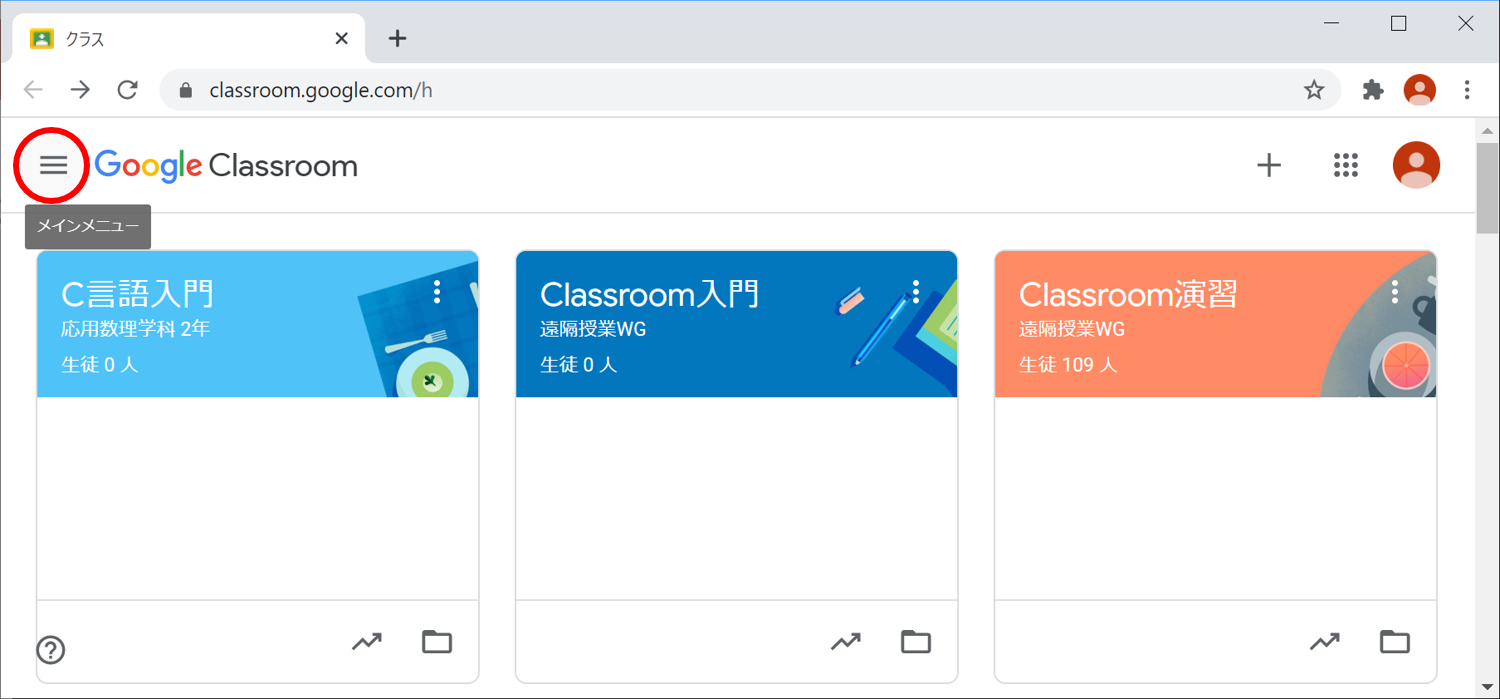This screenshot has width=1500, height=699.
Task: Bookmark this page with star icon
Action: point(1314,90)
